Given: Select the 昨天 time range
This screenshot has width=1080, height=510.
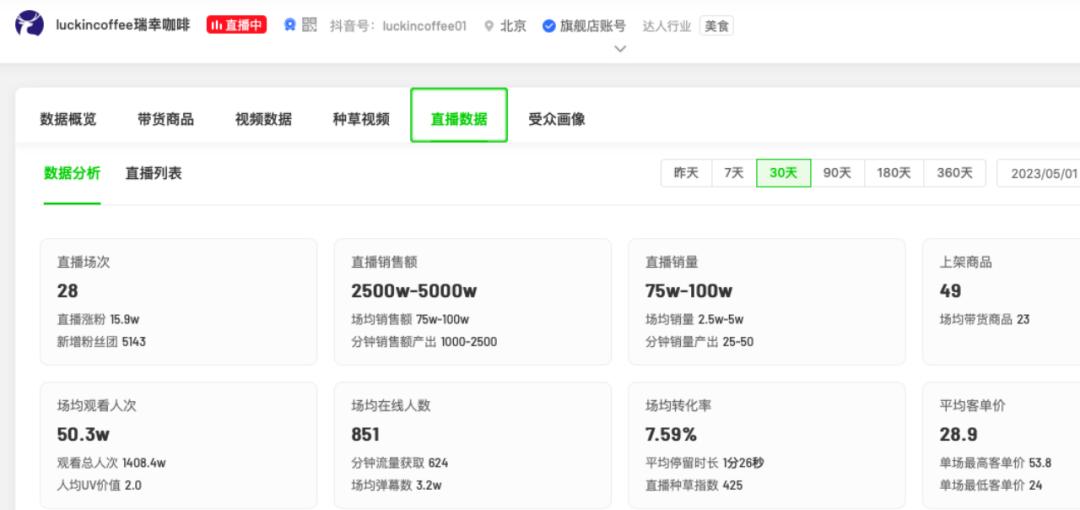Looking at the screenshot, I should [x=686, y=173].
